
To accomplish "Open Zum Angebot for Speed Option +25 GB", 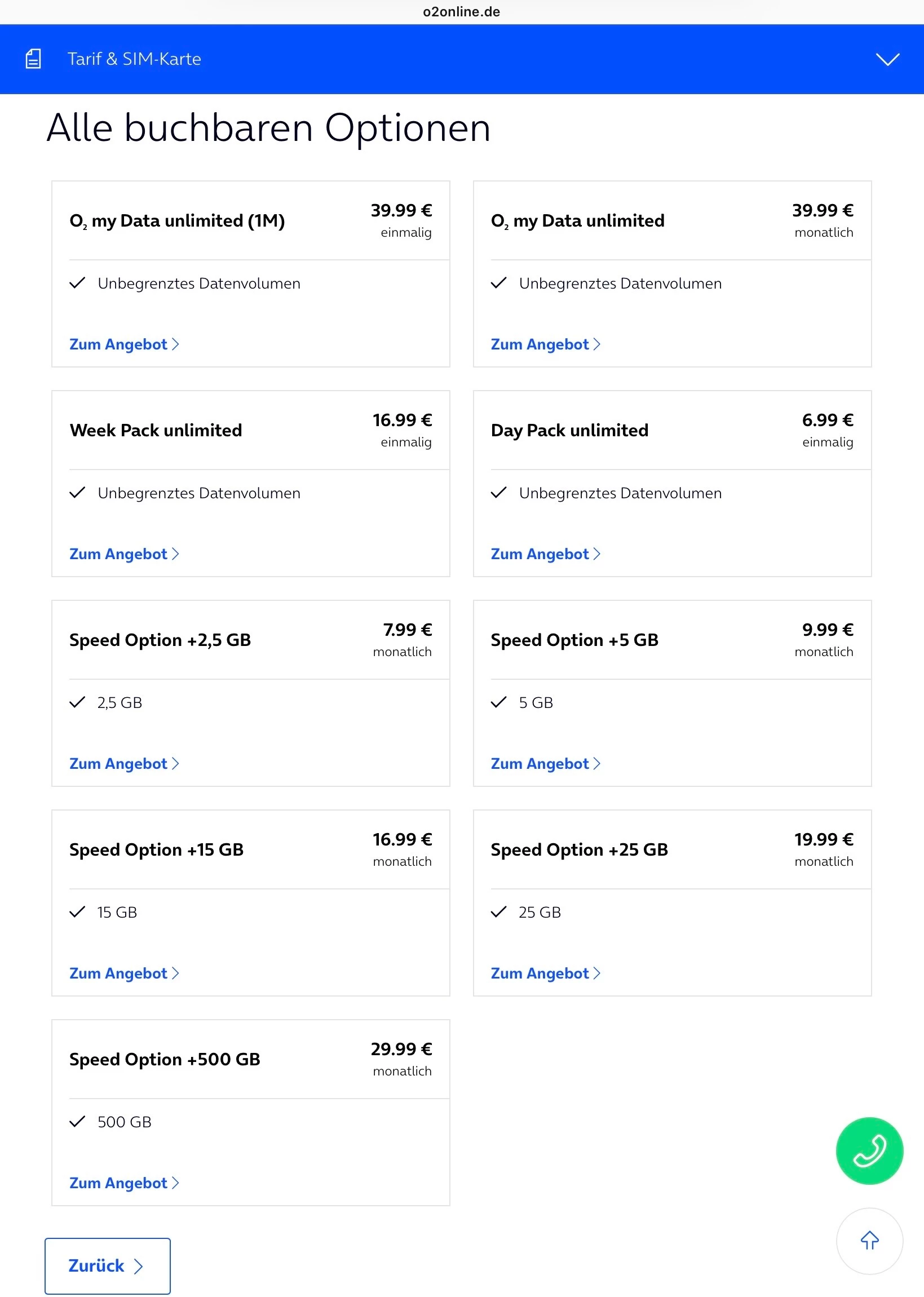I will click(x=545, y=973).
